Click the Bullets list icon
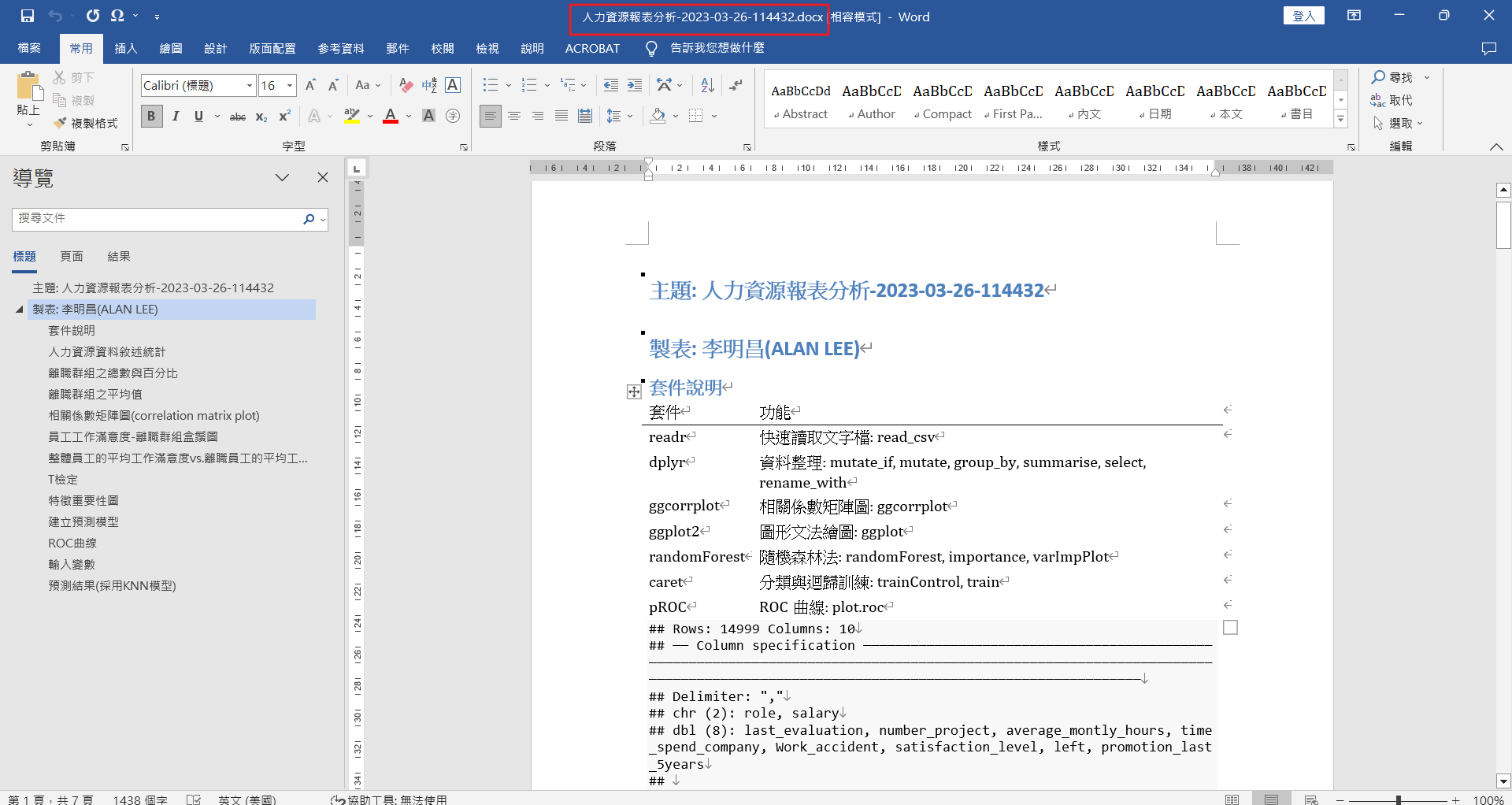This screenshot has width=1512, height=805. [491, 85]
